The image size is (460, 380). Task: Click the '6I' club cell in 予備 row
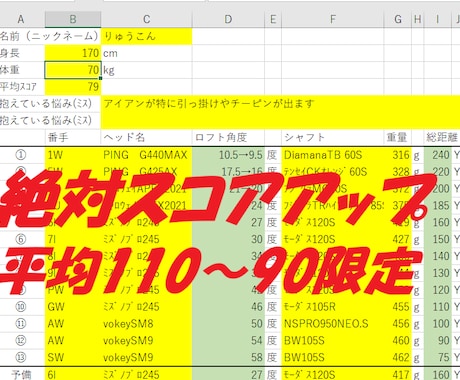coord(73,374)
